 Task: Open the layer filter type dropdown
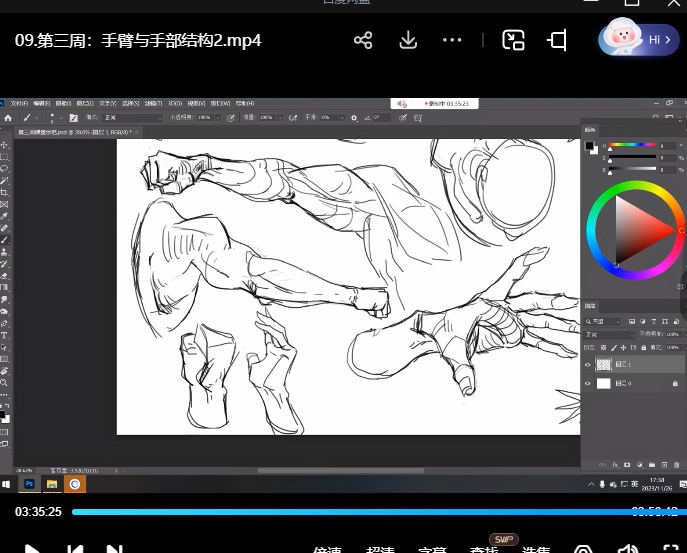click(604, 321)
